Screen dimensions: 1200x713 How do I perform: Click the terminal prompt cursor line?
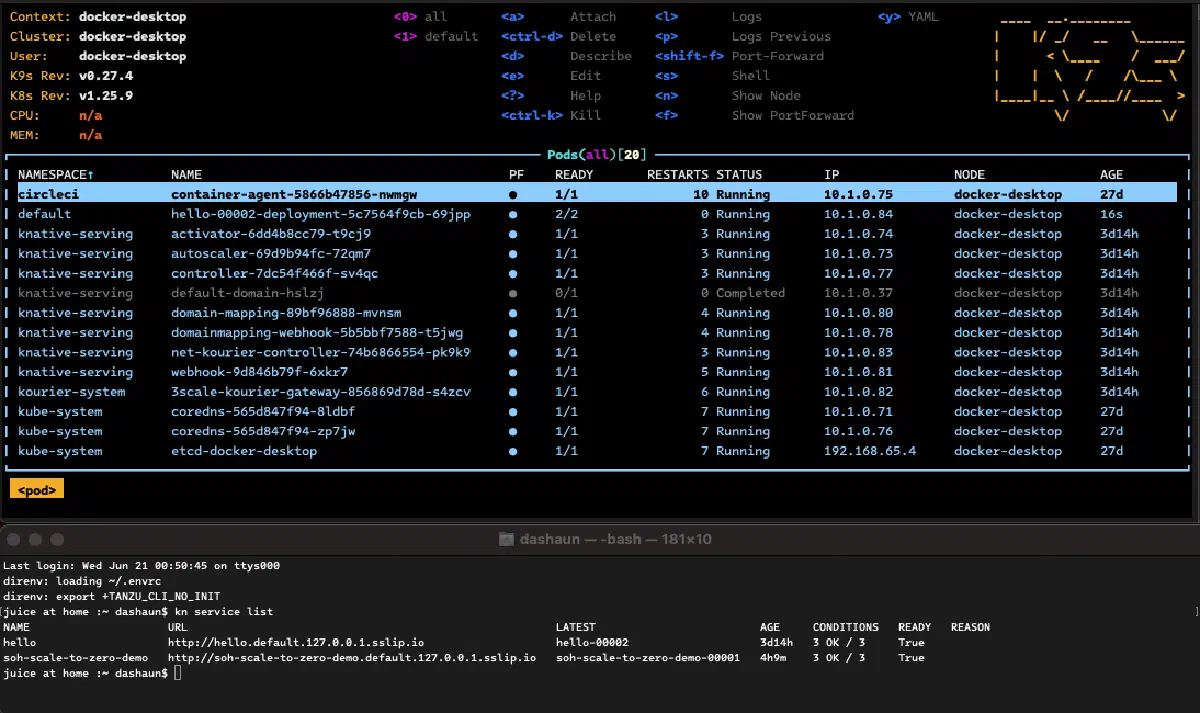click(92, 674)
